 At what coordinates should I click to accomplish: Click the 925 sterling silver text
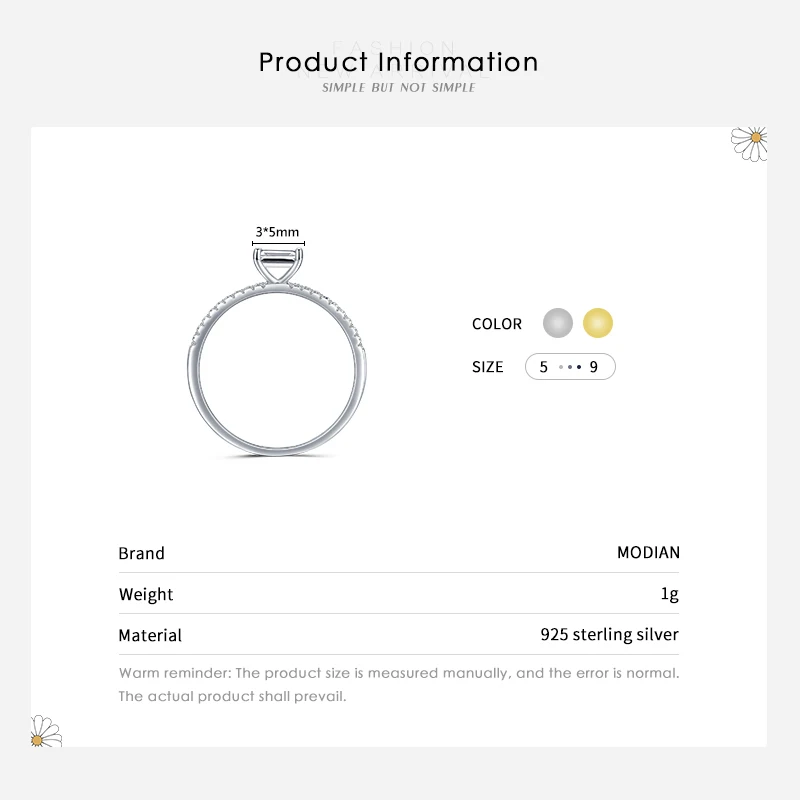tap(609, 635)
